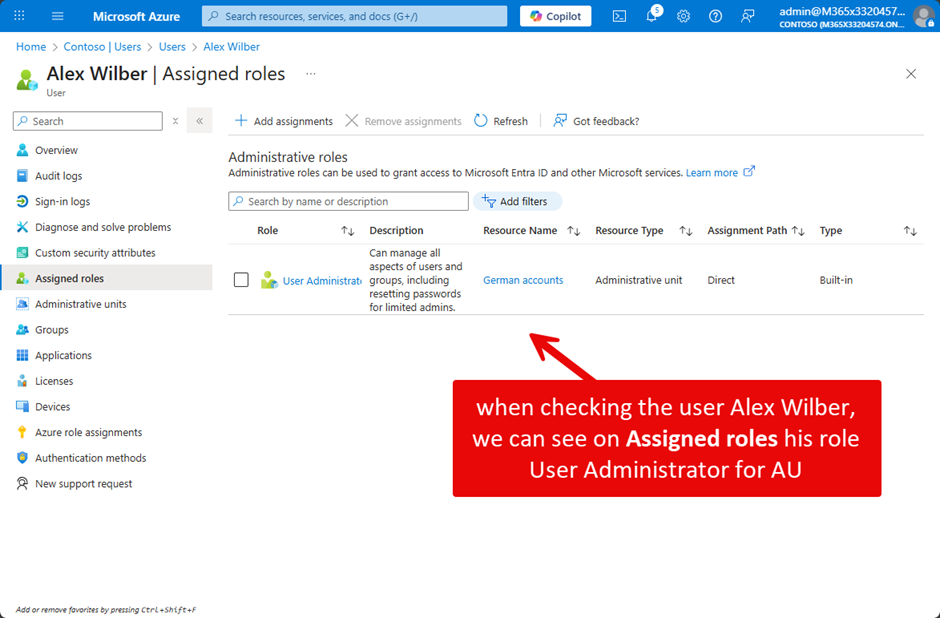Click Remove assignments
940x618 pixels.
[403, 121]
